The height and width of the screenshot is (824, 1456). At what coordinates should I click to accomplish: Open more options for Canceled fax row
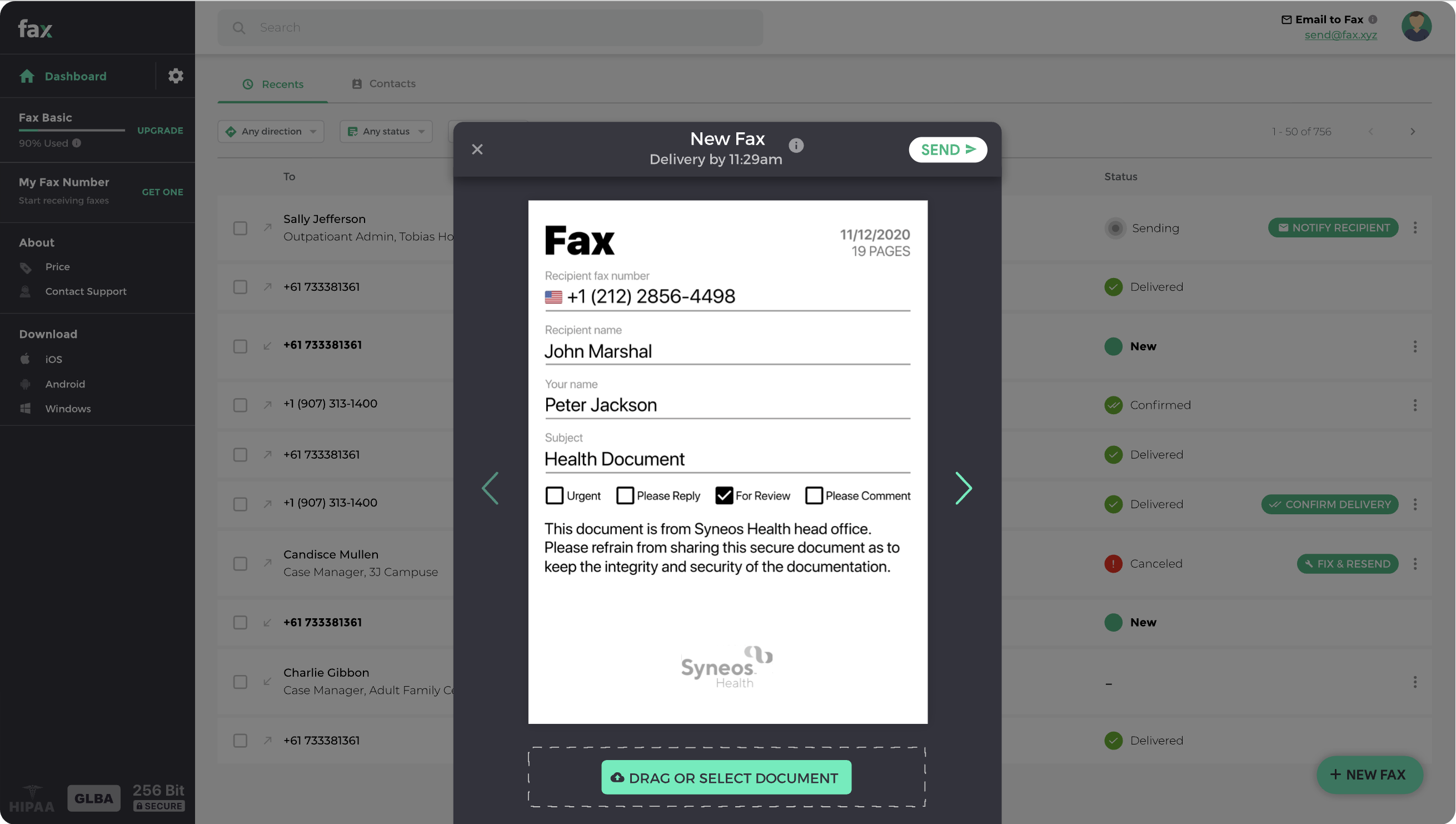tap(1415, 564)
